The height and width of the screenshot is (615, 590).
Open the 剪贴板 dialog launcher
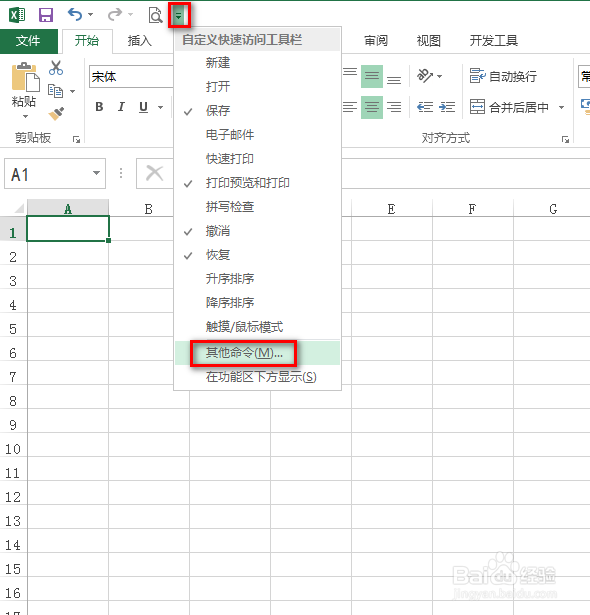coord(76,139)
